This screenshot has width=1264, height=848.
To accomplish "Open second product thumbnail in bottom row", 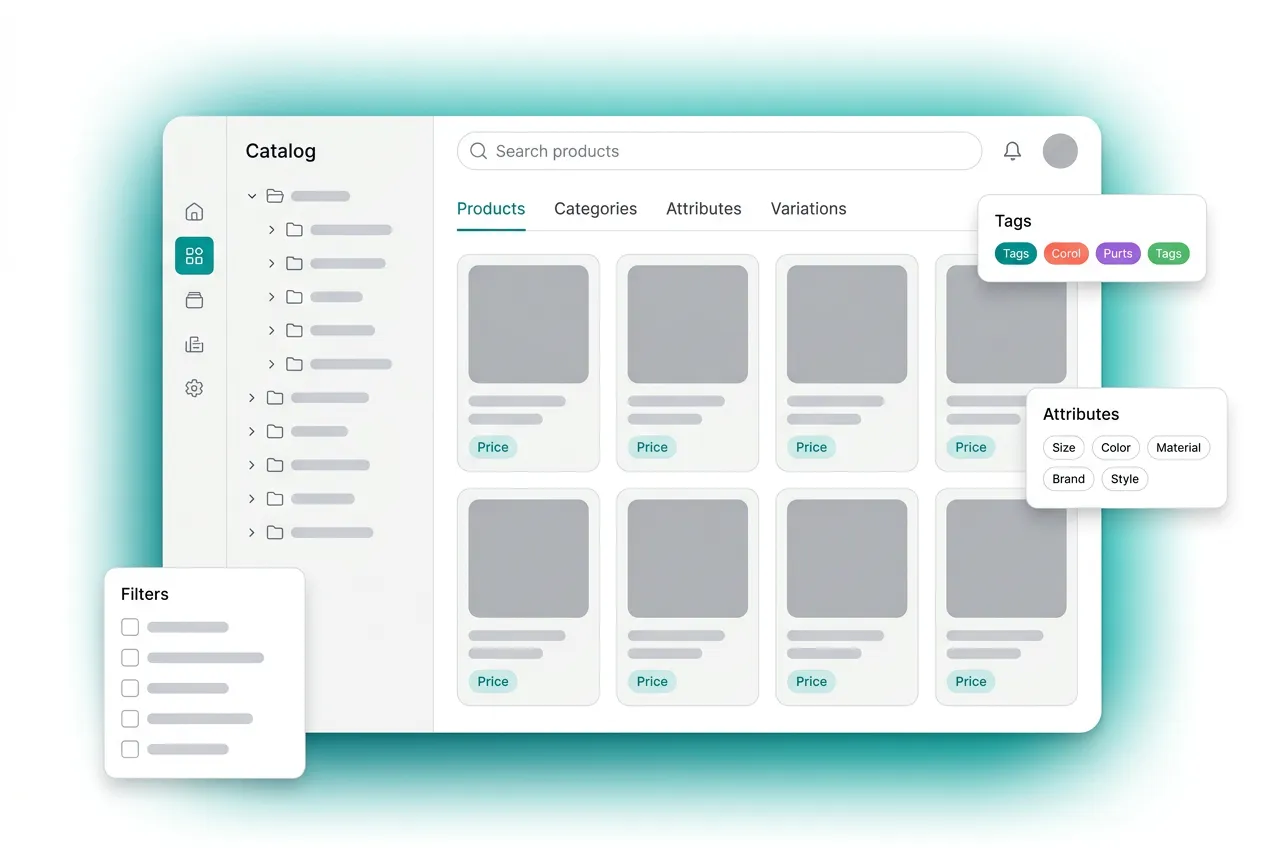I will pyautogui.click(x=688, y=558).
